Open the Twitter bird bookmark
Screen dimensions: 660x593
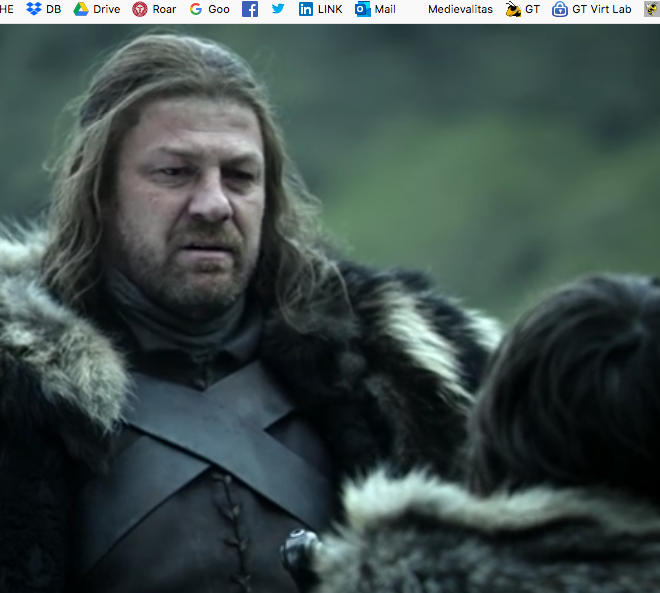[278, 9]
